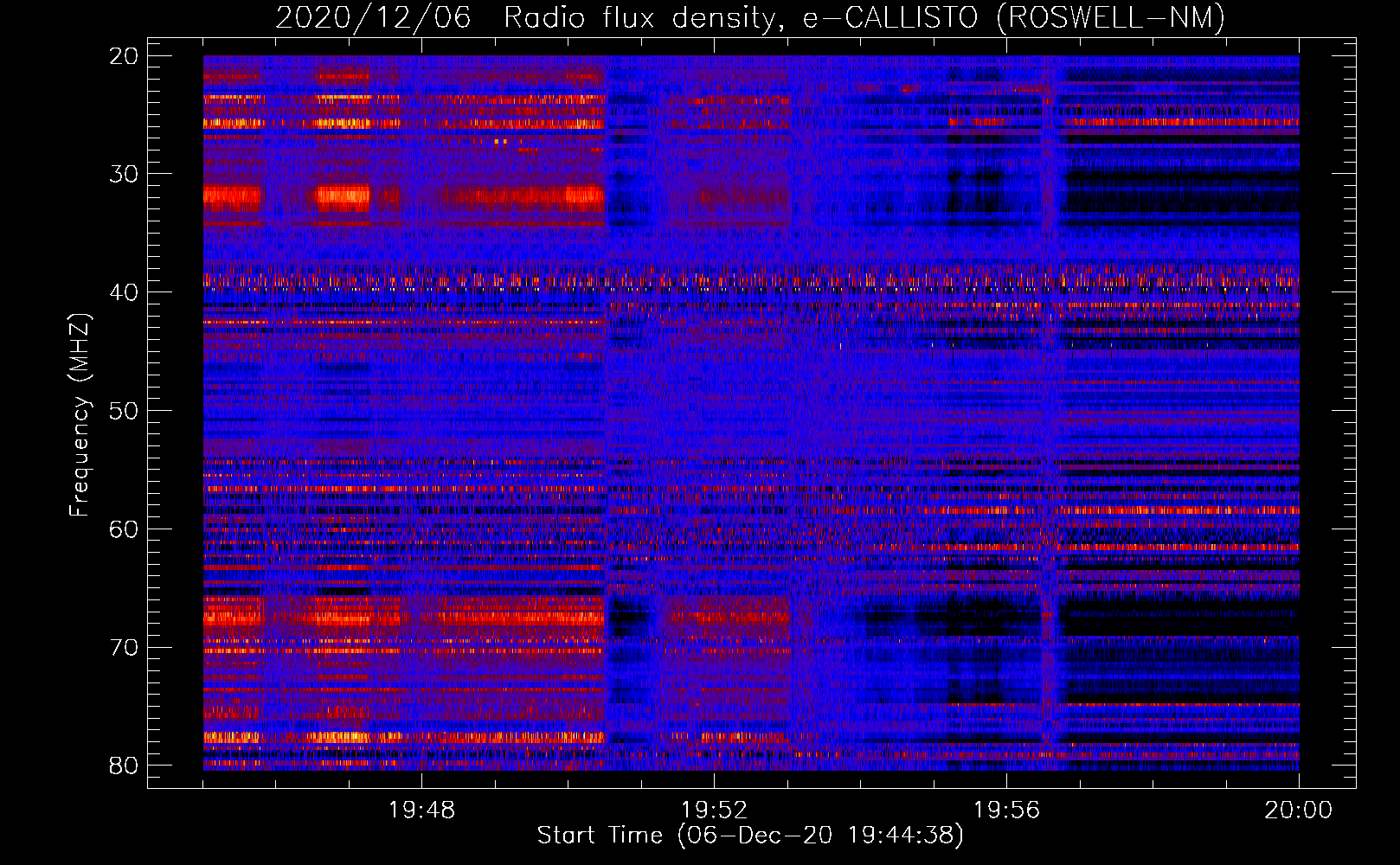Select the "Frequency (MHZ)" axis label
Screen dimensions: 1400x865
(x=80, y=415)
